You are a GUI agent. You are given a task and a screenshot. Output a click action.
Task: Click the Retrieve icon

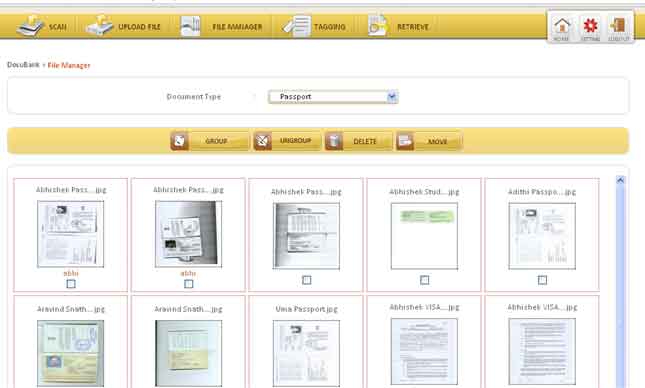[378, 26]
